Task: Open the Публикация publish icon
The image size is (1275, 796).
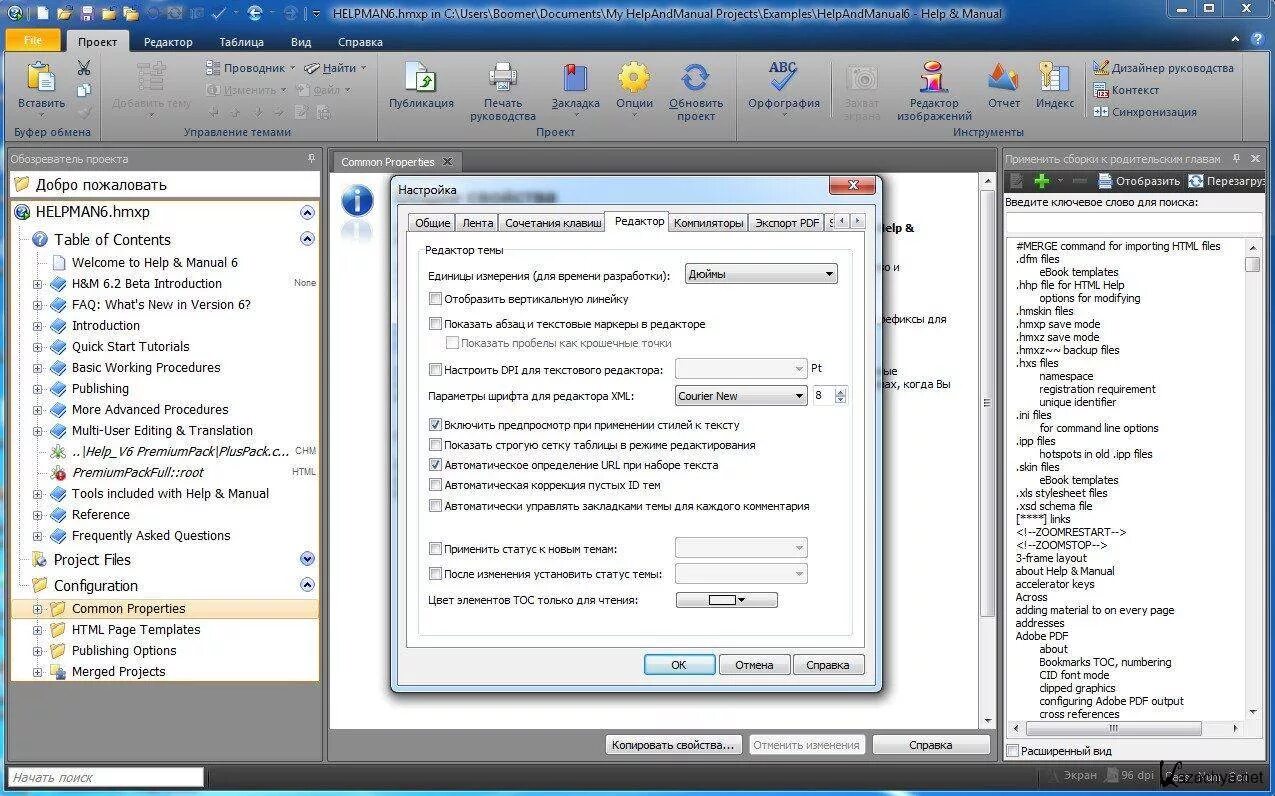Action: point(421,78)
